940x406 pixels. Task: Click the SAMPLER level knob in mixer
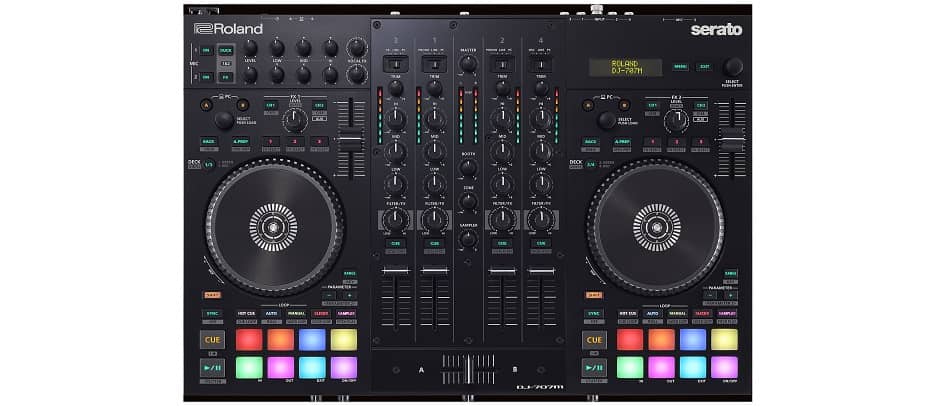pos(468,239)
